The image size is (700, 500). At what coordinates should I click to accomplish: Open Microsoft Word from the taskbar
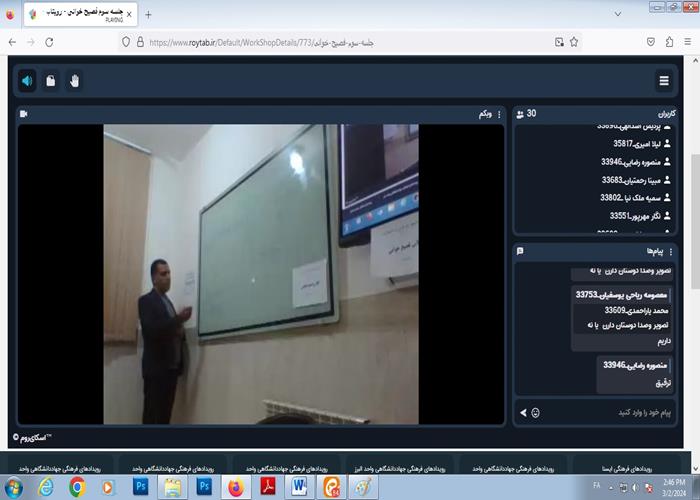coord(299,487)
